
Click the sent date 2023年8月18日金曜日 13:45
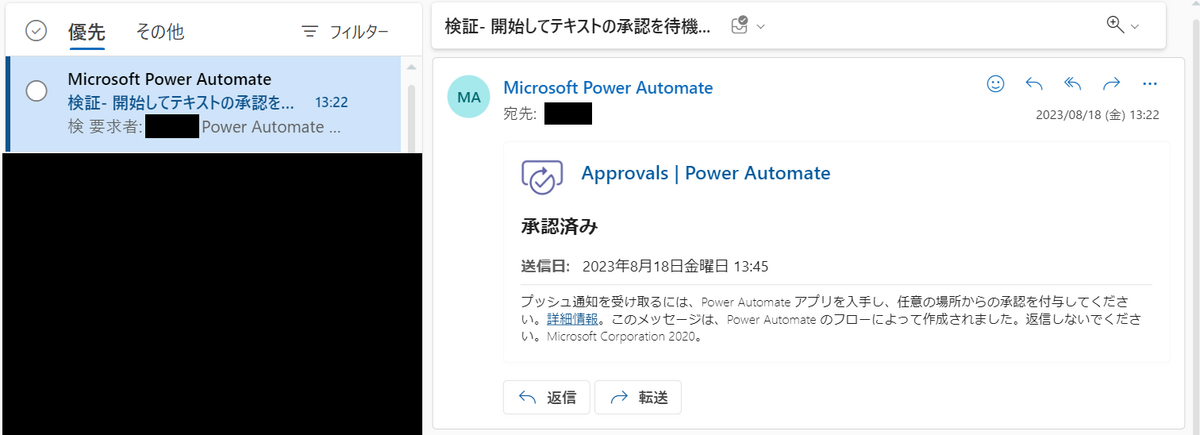pos(675,266)
